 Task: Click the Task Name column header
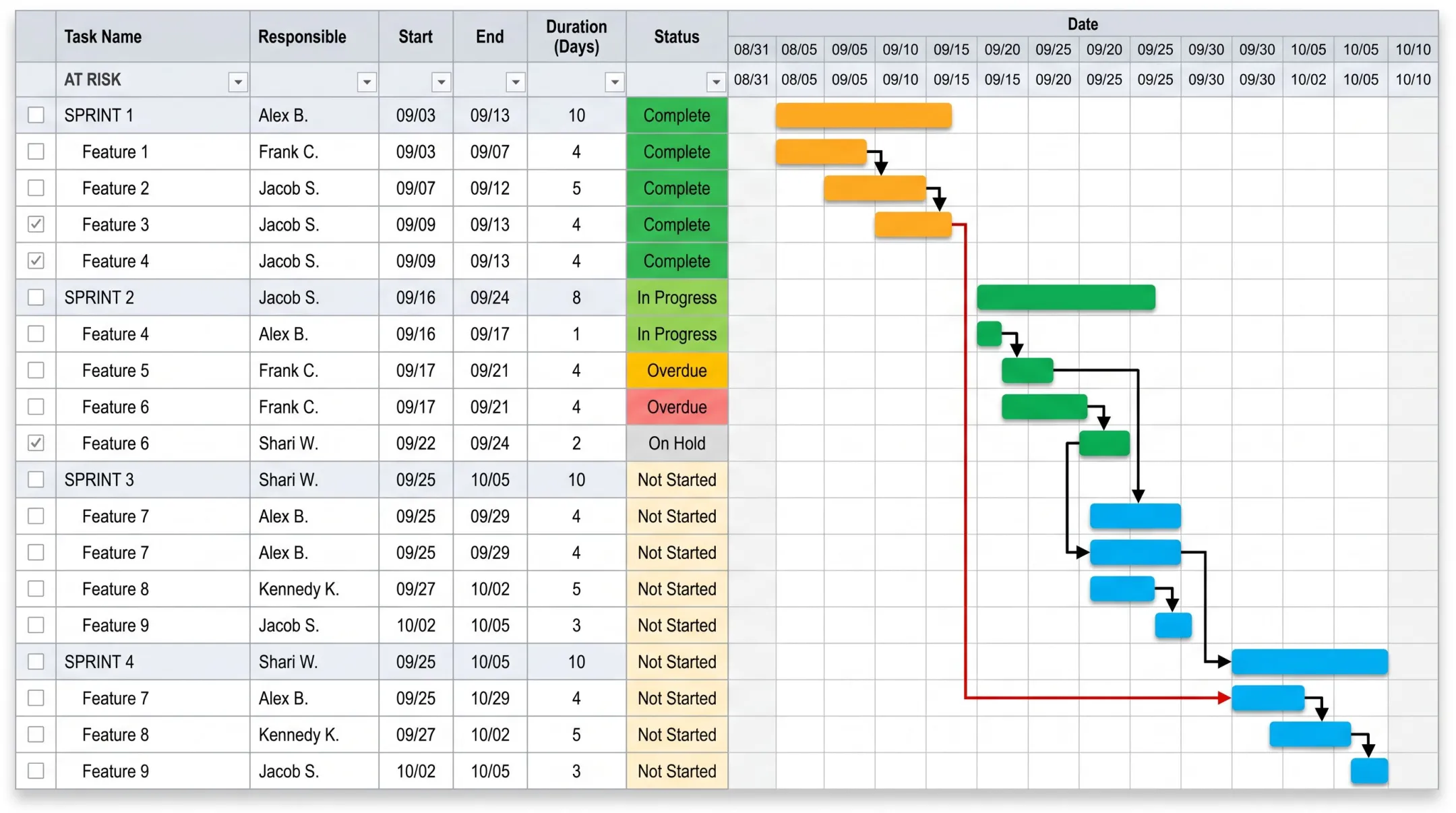[x=153, y=36]
